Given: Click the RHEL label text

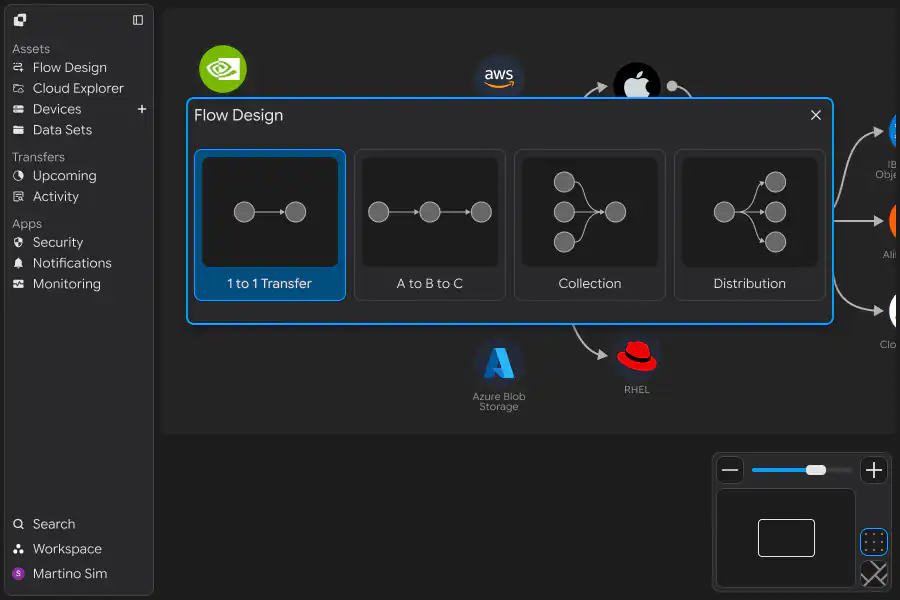Looking at the screenshot, I should 637,390.
